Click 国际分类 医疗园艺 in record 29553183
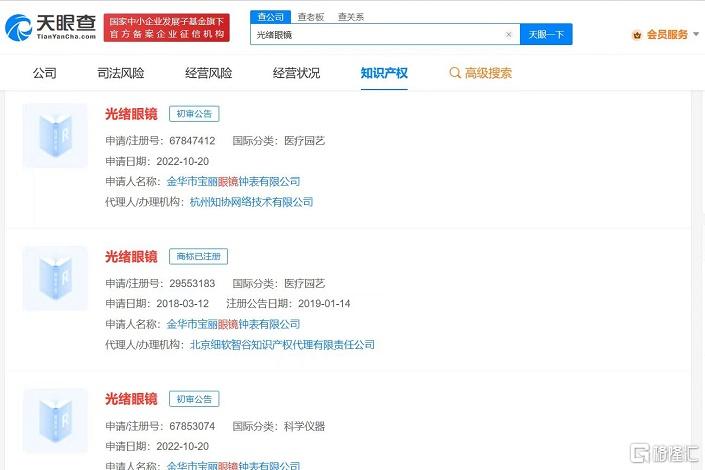 coord(279,283)
